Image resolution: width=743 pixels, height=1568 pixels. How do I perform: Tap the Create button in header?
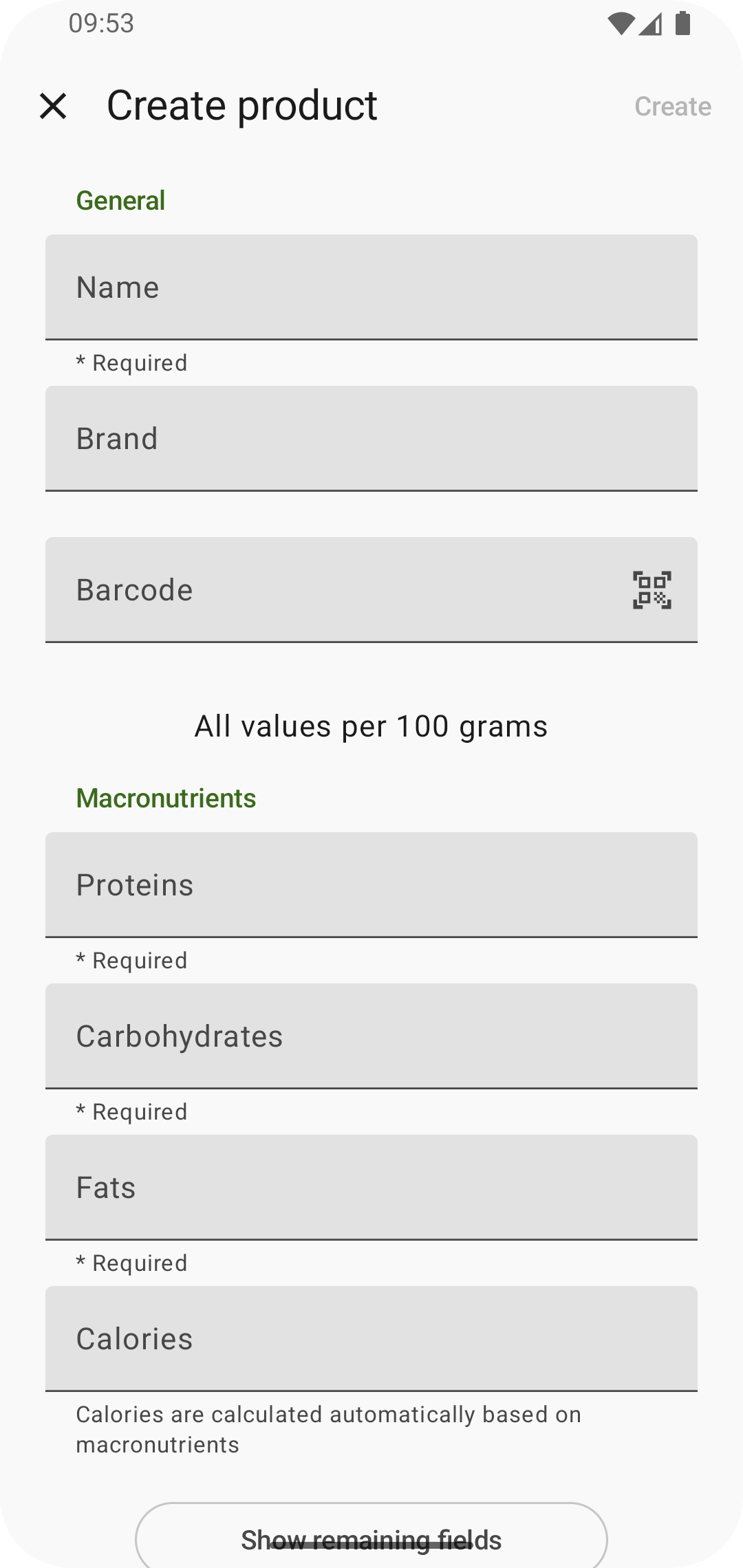pyautogui.click(x=672, y=107)
